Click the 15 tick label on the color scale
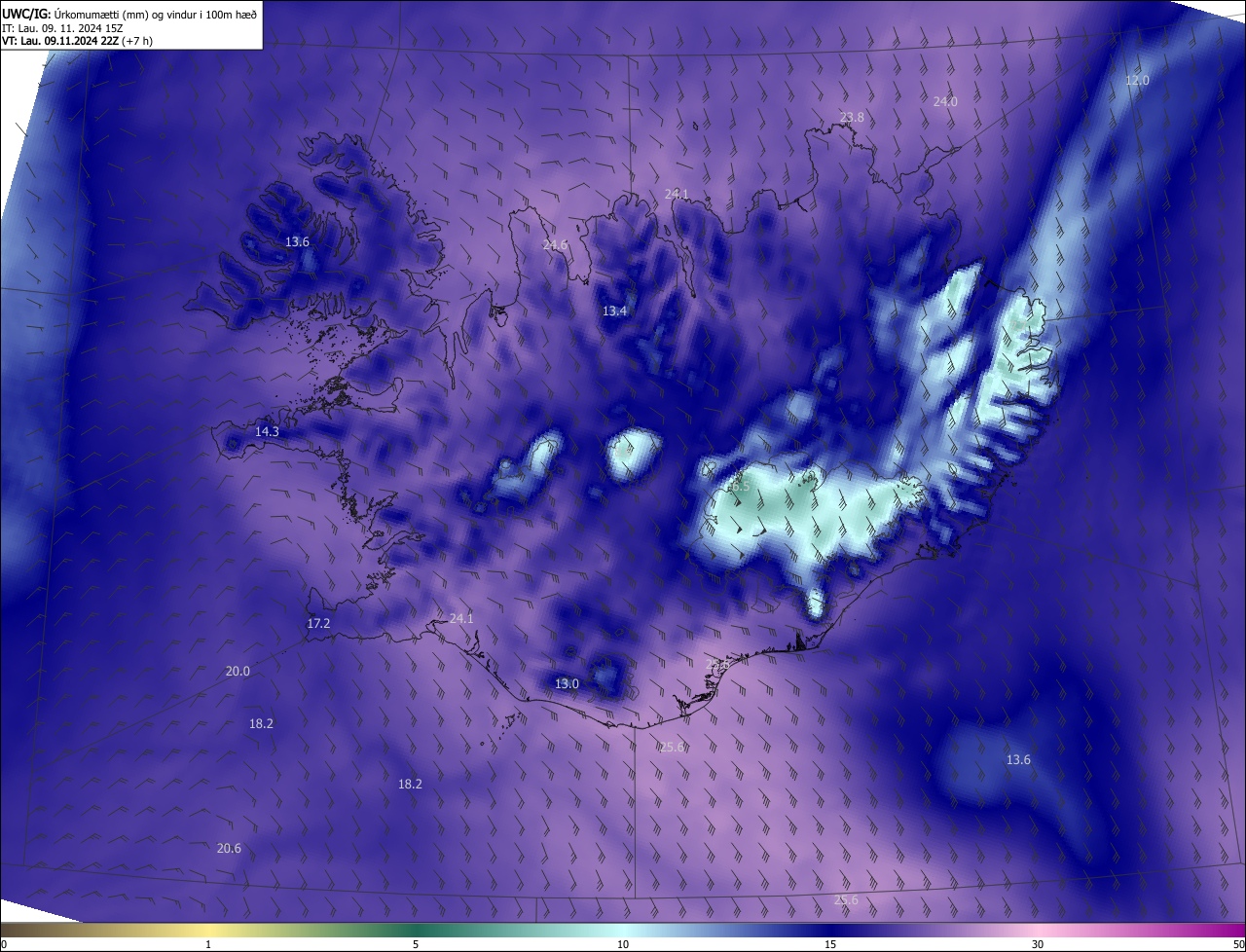The width and height of the screenshot is (1246, 952). pos(830,944)
